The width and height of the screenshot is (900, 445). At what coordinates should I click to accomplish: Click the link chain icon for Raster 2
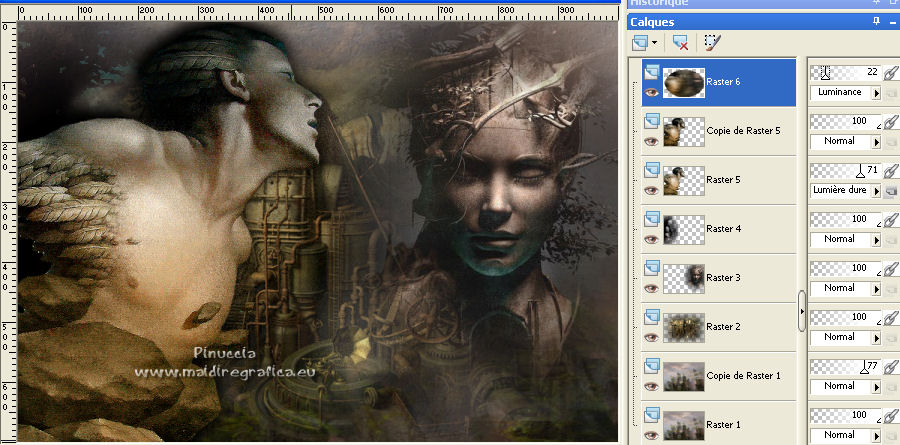pos(891,318)
